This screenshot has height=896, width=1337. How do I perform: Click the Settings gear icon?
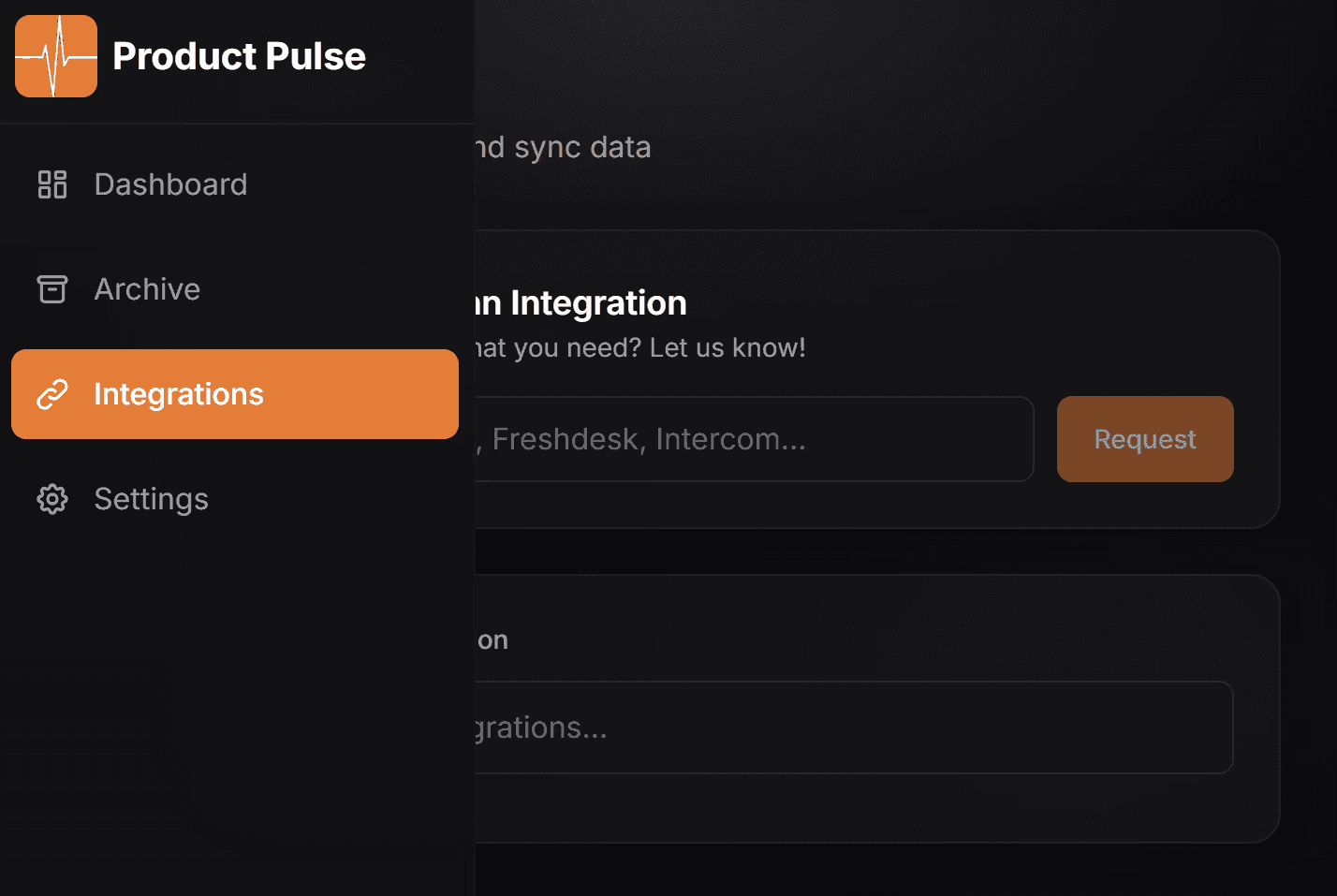coord(52,499)
